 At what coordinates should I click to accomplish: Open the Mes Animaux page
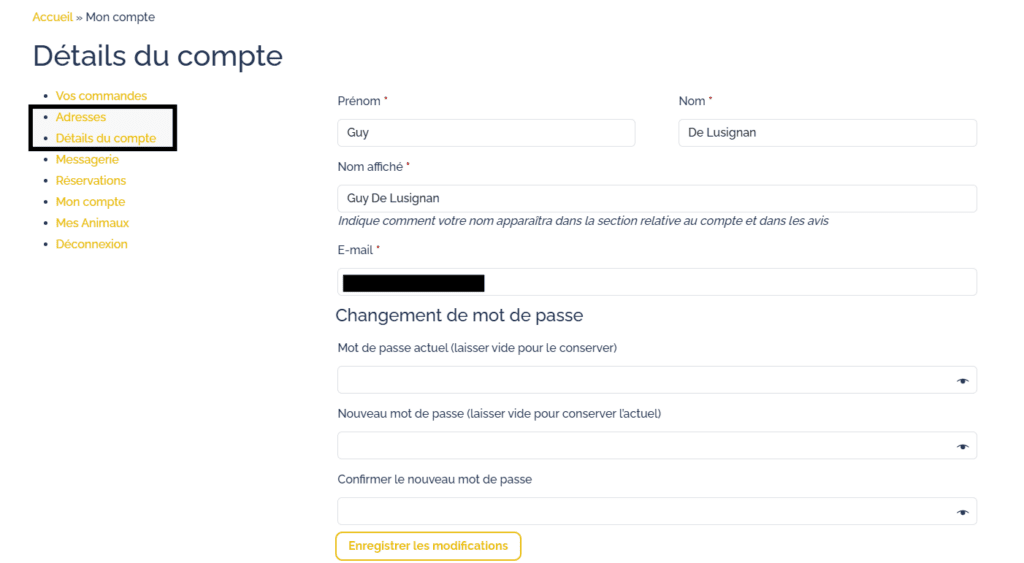(x=92, y=223)
